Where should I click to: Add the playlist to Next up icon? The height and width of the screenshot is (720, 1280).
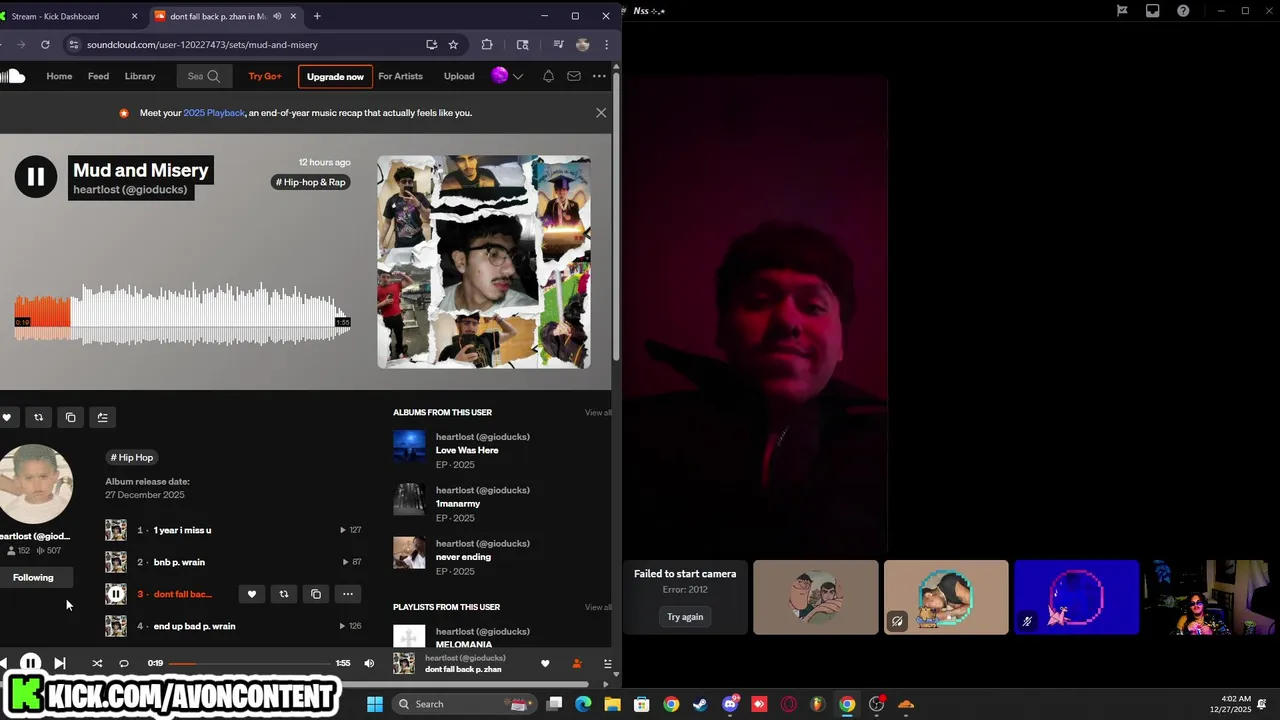coord(102,417)
